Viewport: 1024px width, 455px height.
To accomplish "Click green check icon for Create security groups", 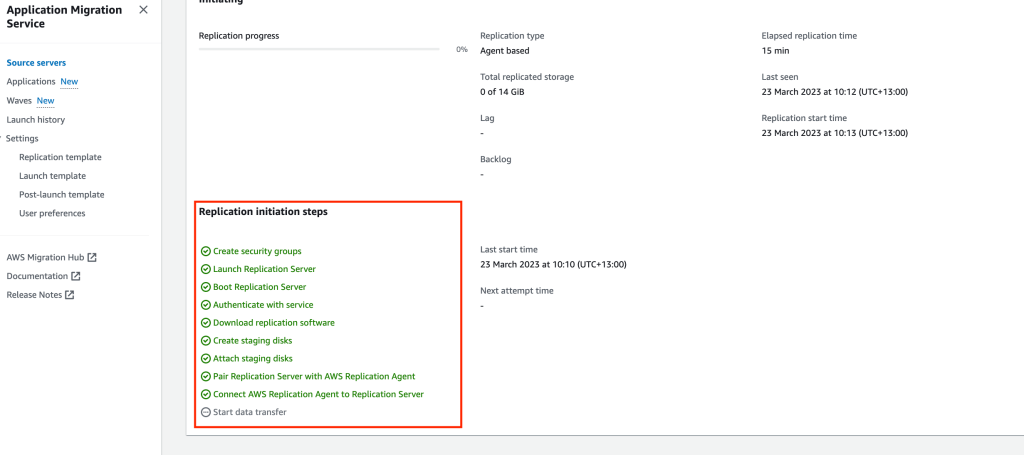I will point(206,251).
